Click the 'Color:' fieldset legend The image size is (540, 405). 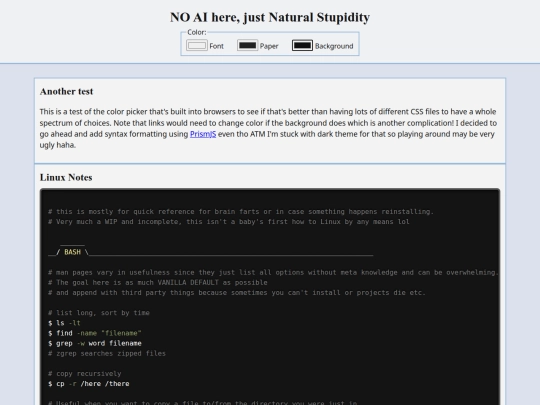click(197, 32)
